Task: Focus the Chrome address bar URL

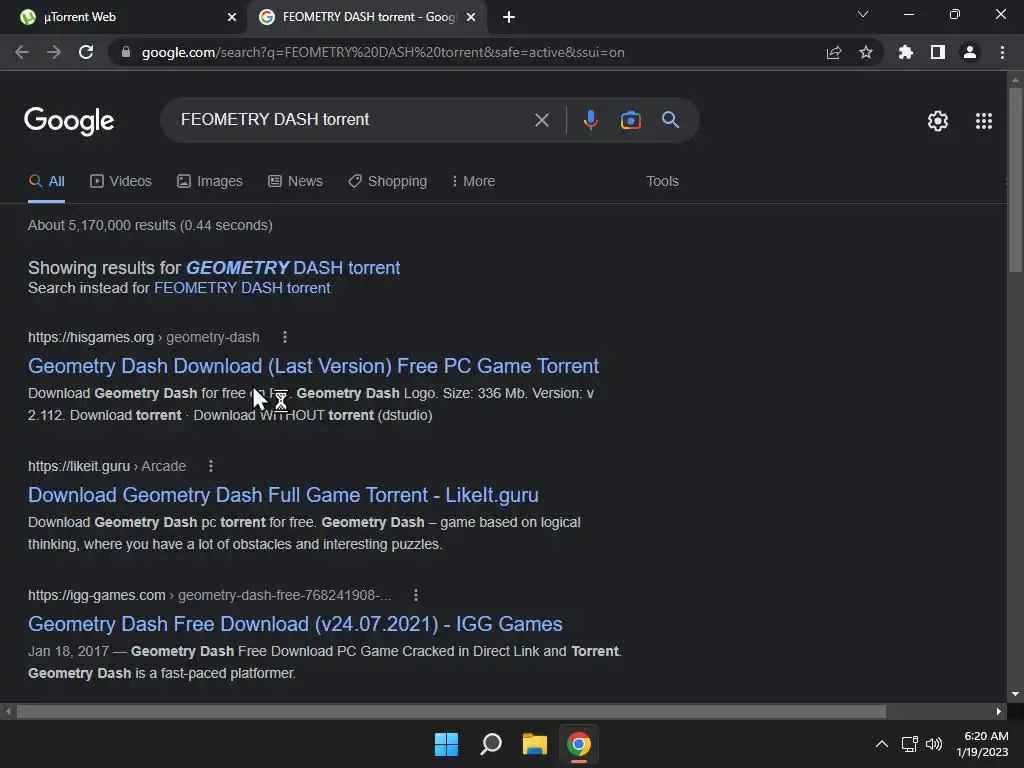Action: click(x=383, y=52)
